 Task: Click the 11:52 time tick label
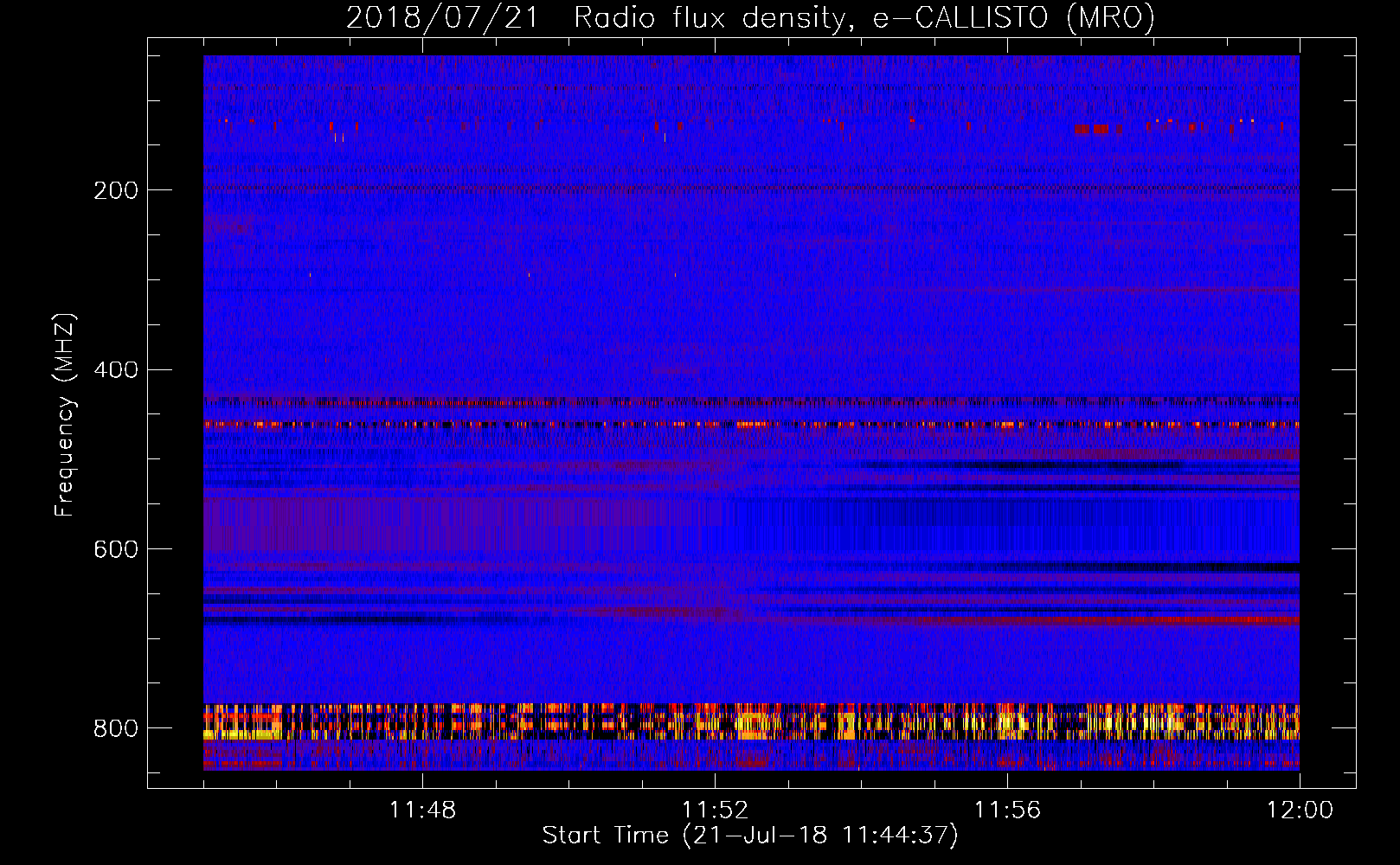715,811
